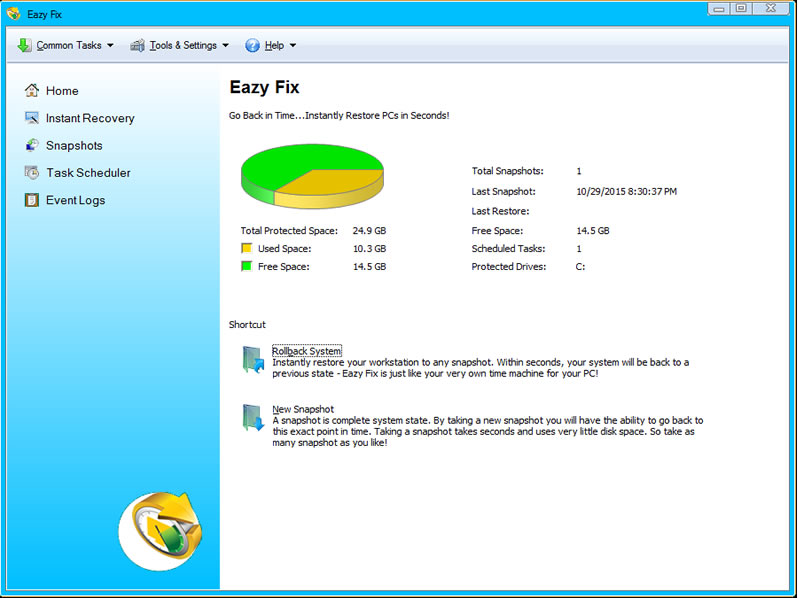Click the Last Restore label
This screenshot has width=798, height=598.
coord(500,211)
